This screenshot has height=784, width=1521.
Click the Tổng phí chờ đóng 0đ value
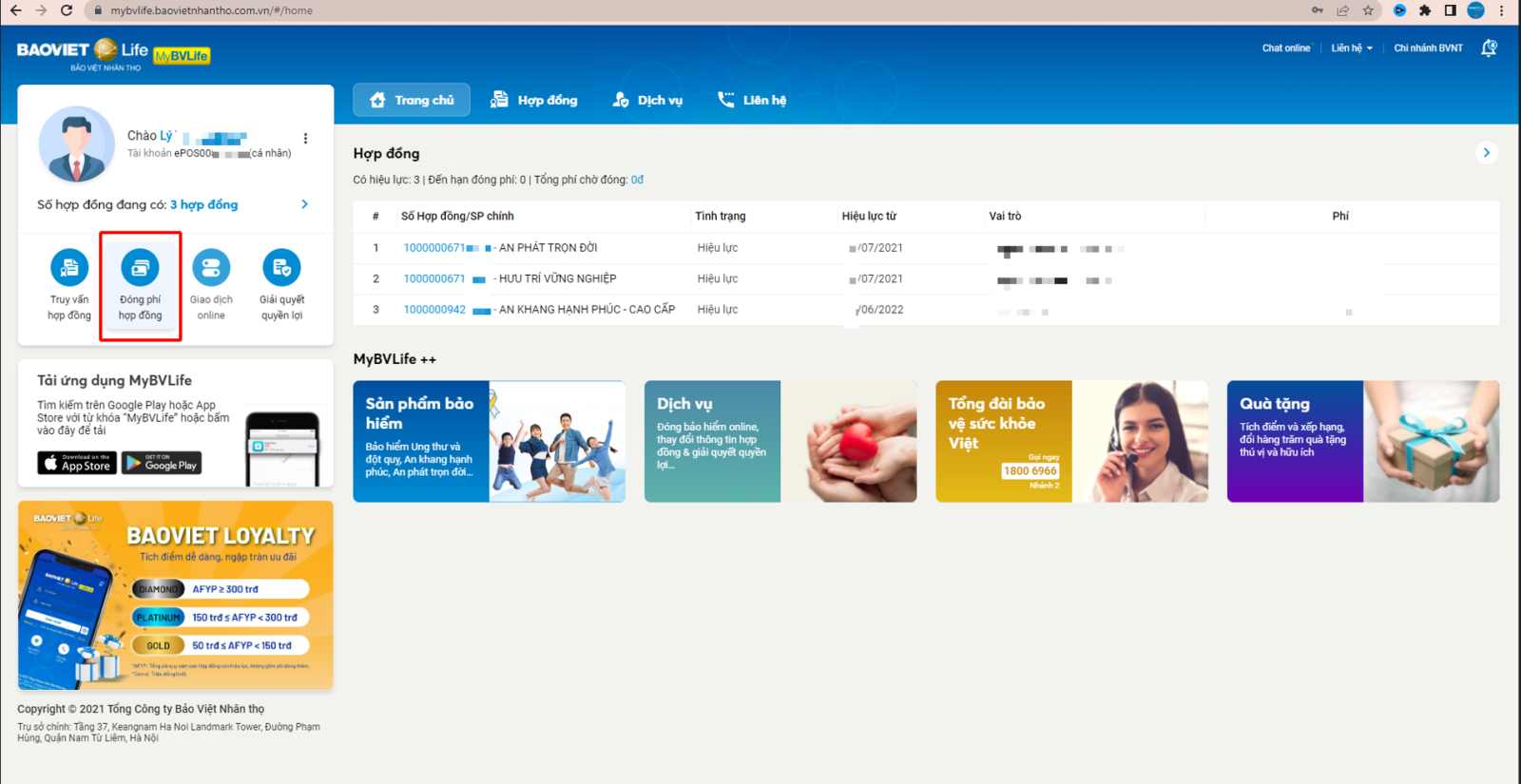(637, 180)
